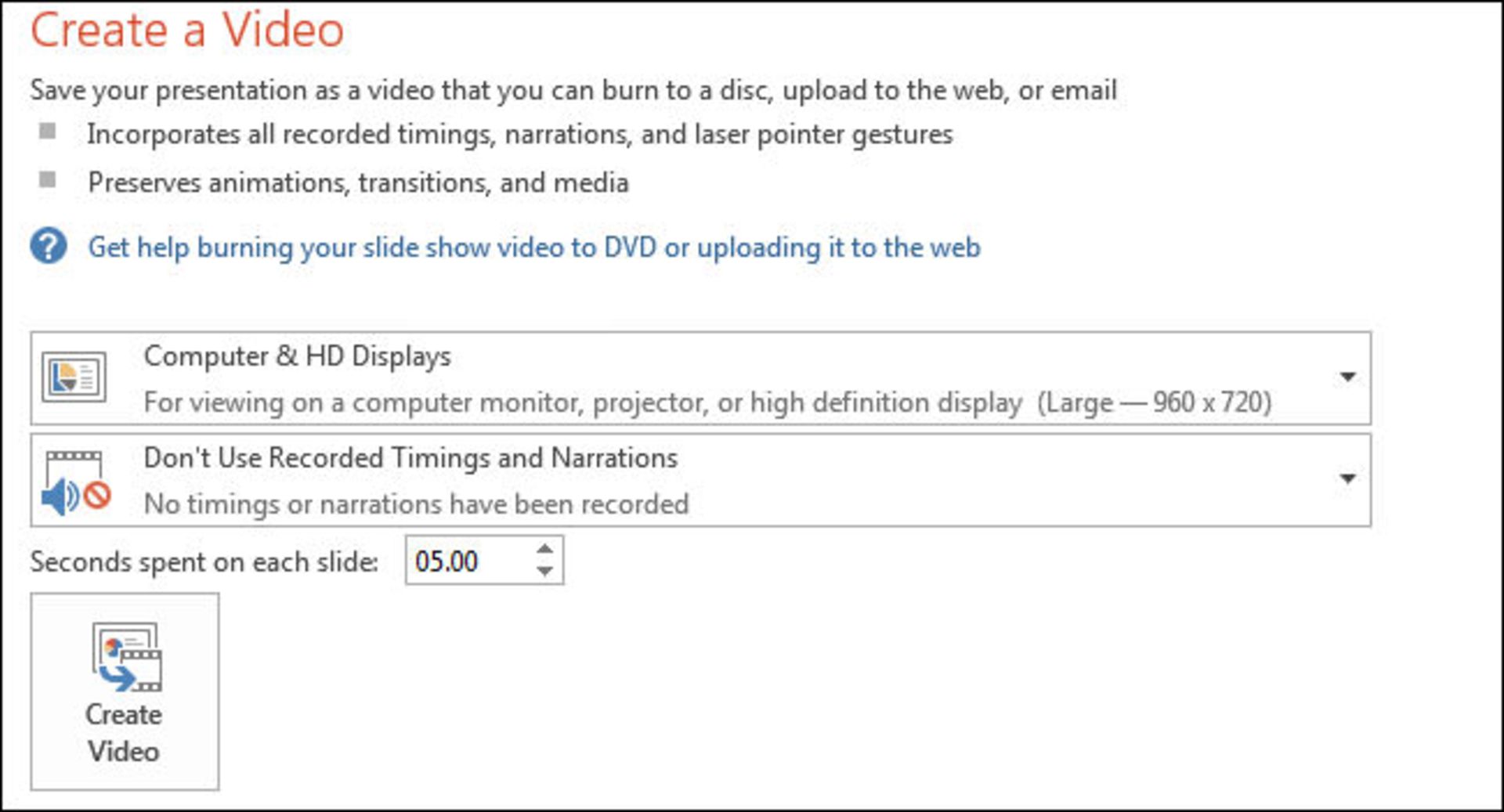Increase seconds per slide with the up arrow
1504x812 pixels.
(x=545, y=550)
